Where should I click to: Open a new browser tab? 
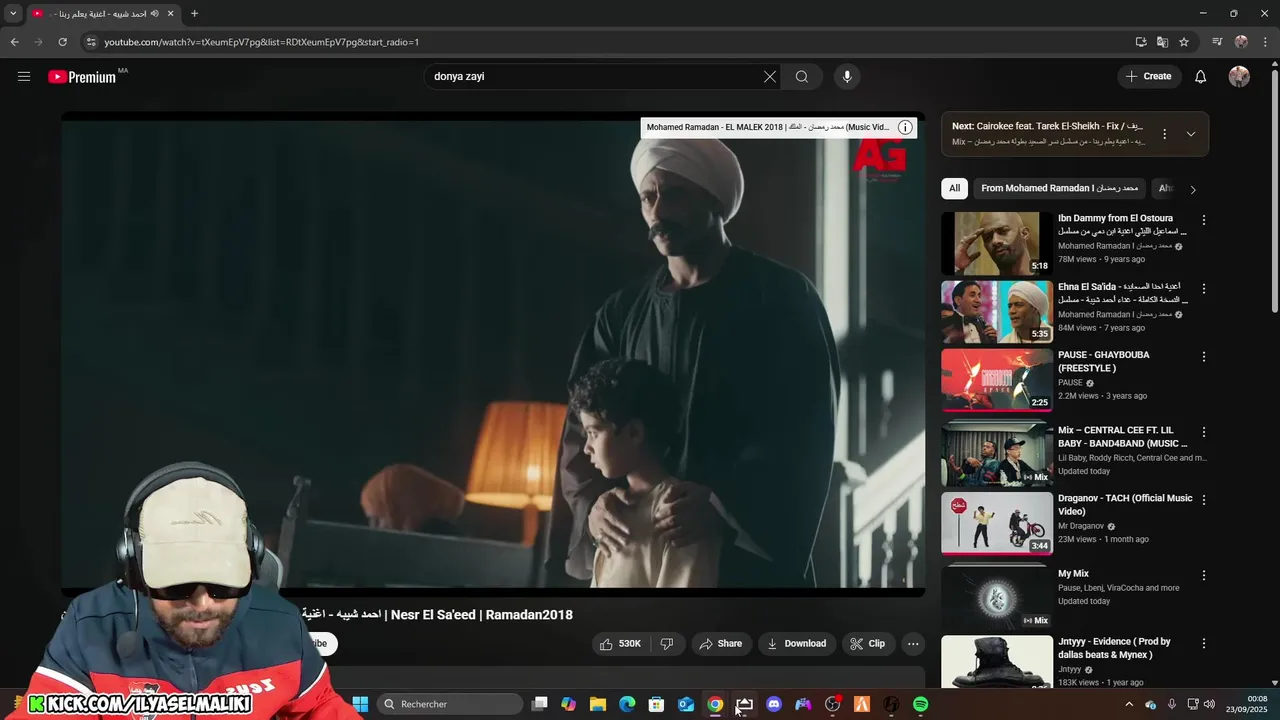coord(194,14)
